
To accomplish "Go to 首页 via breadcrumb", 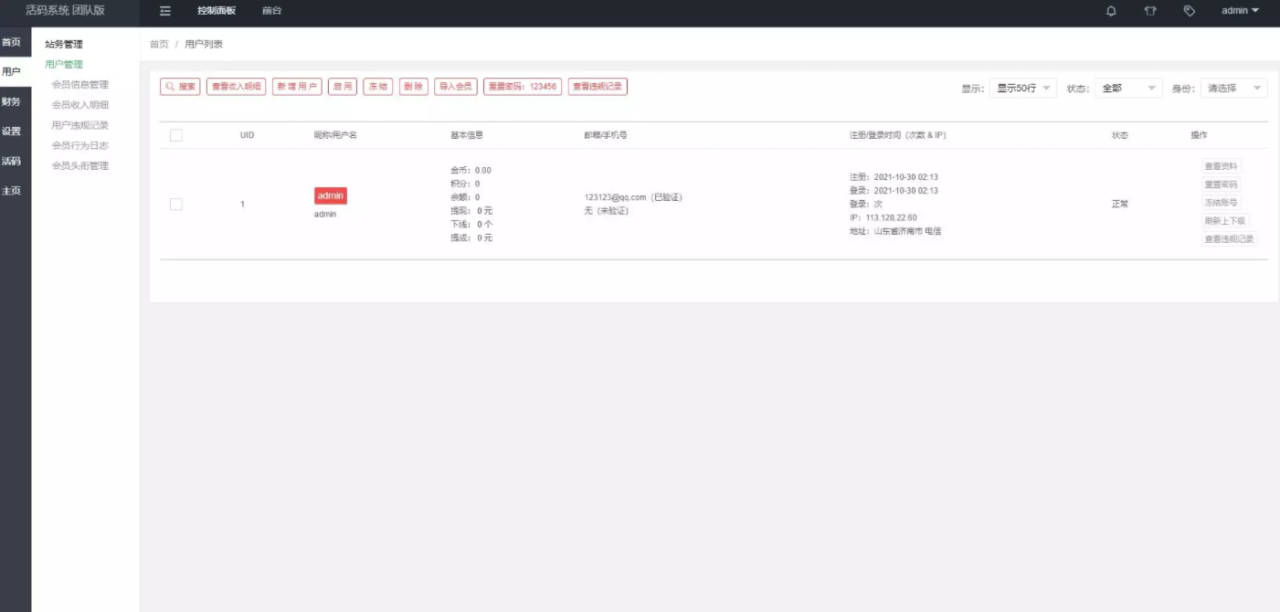I will (x=159, y=44).
